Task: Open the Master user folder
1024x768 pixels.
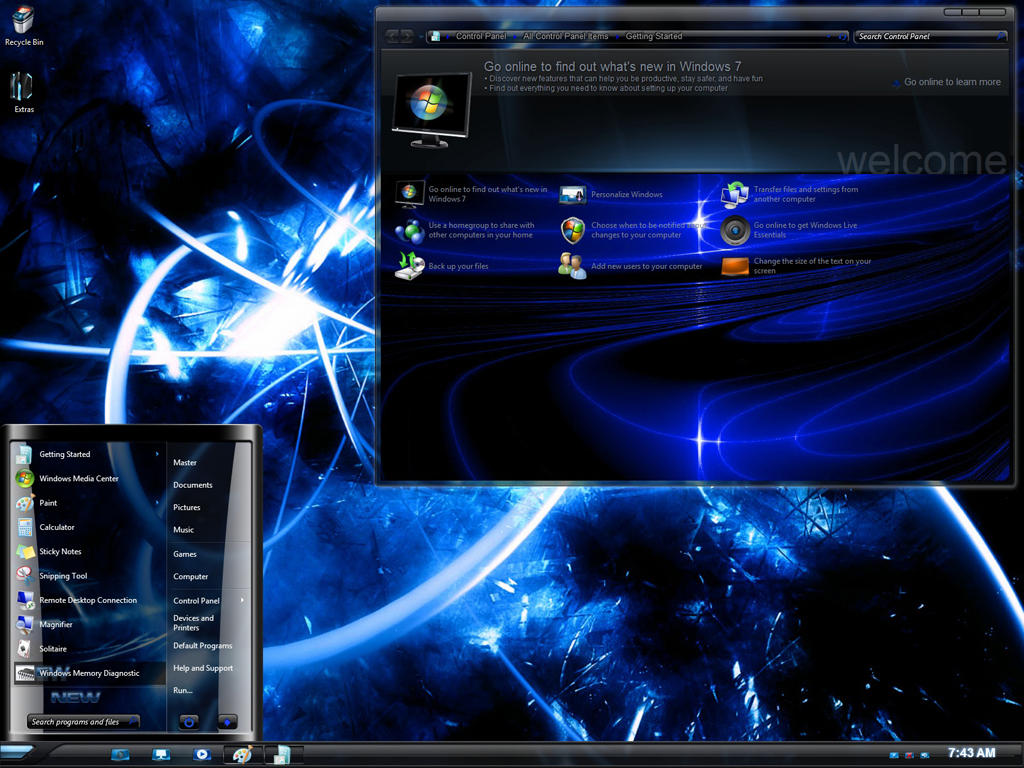Action: point(185,462)
